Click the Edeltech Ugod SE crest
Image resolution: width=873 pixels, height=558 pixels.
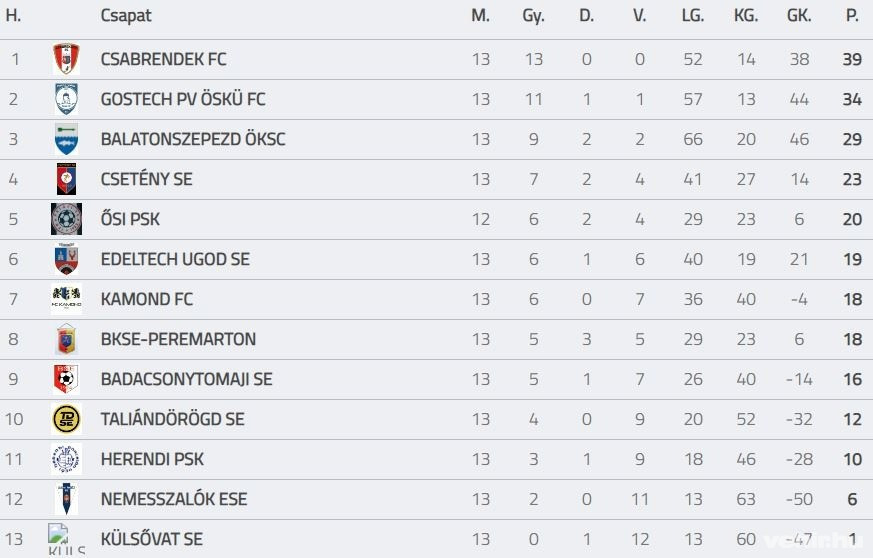(66, 259)
